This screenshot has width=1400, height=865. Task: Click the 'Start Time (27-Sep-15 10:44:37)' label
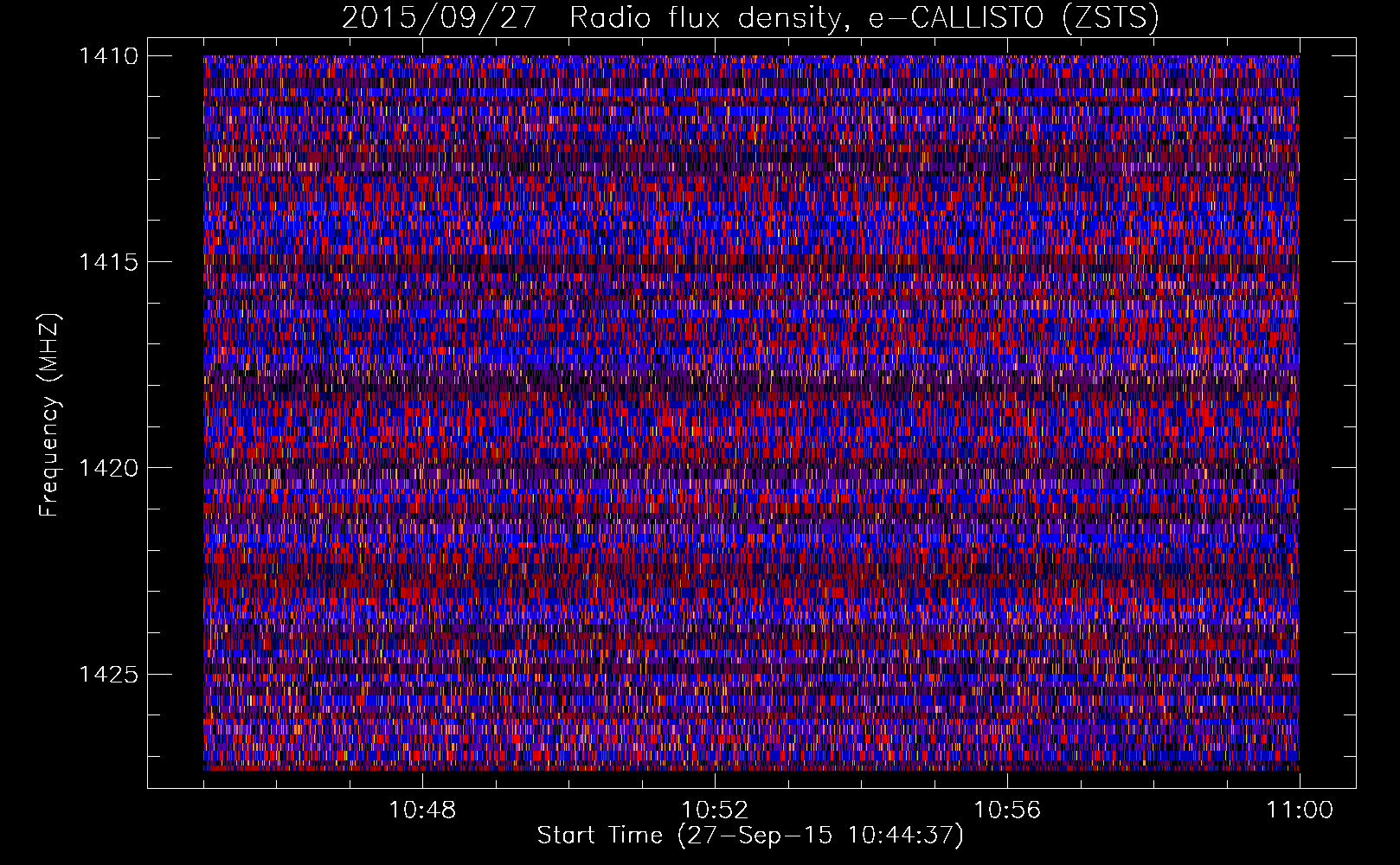[x=750, y=836]
